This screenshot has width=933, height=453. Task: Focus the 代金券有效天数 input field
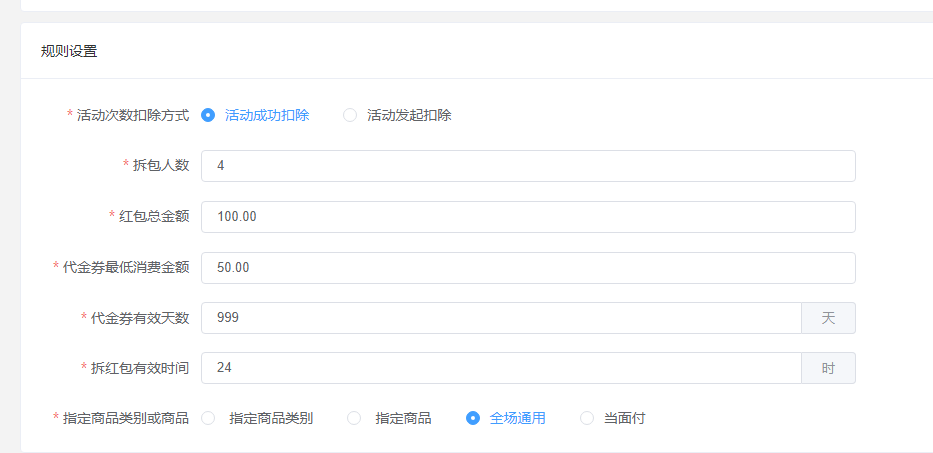click(x=502, y=318)
